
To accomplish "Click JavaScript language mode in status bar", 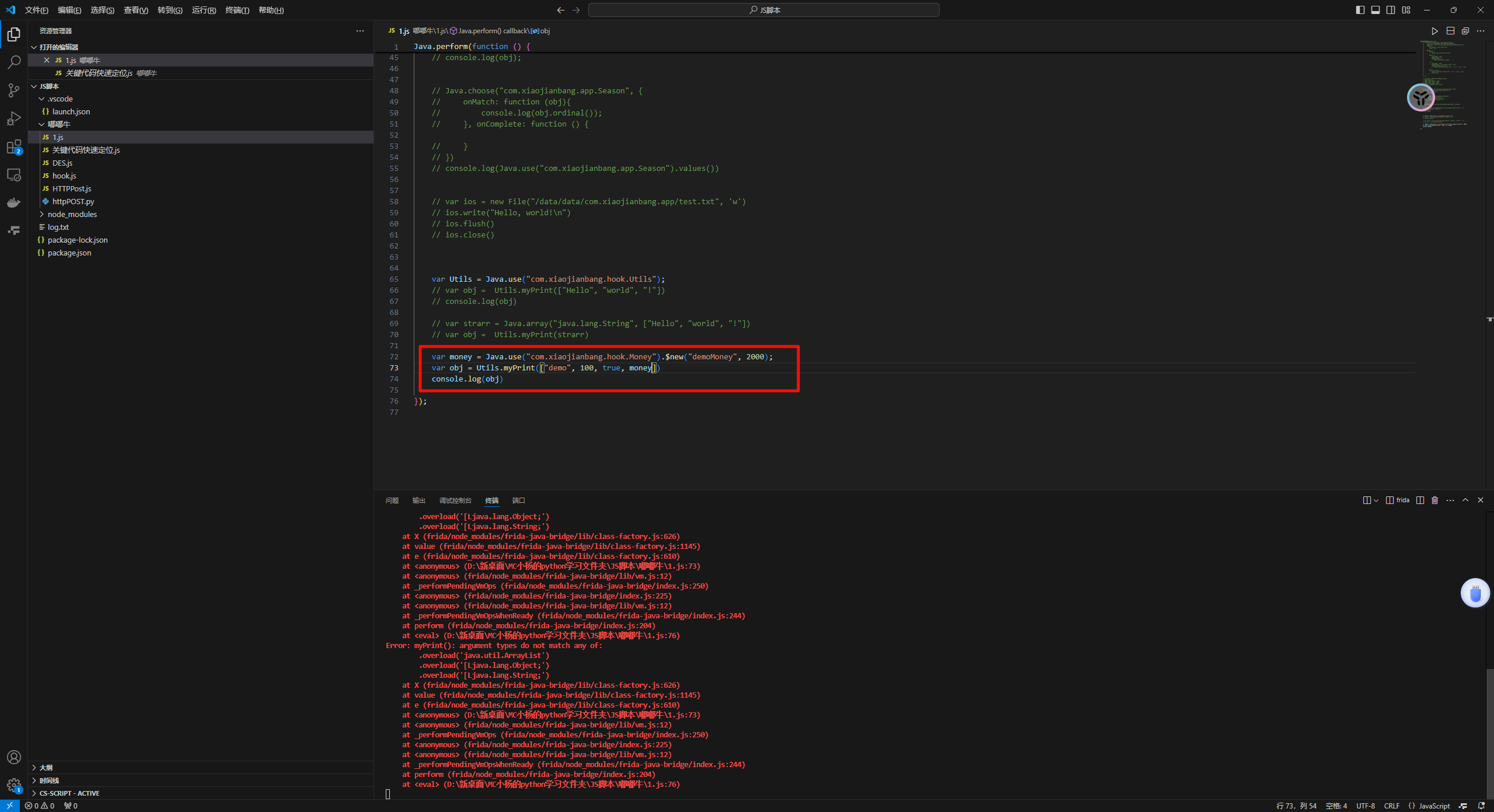I will [x=1433, y=806].
